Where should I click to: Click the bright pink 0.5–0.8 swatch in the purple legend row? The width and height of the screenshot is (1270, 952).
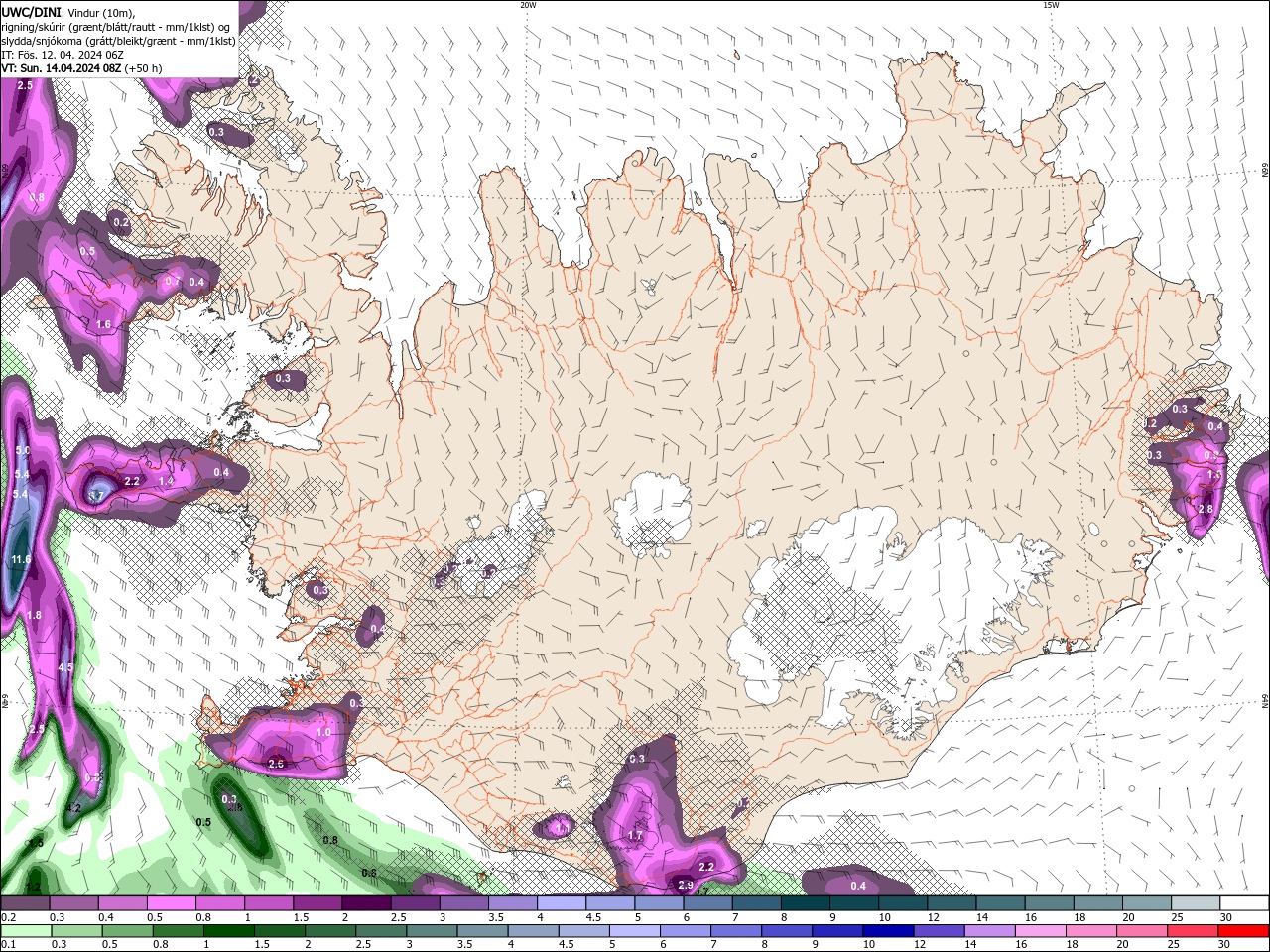172,903
